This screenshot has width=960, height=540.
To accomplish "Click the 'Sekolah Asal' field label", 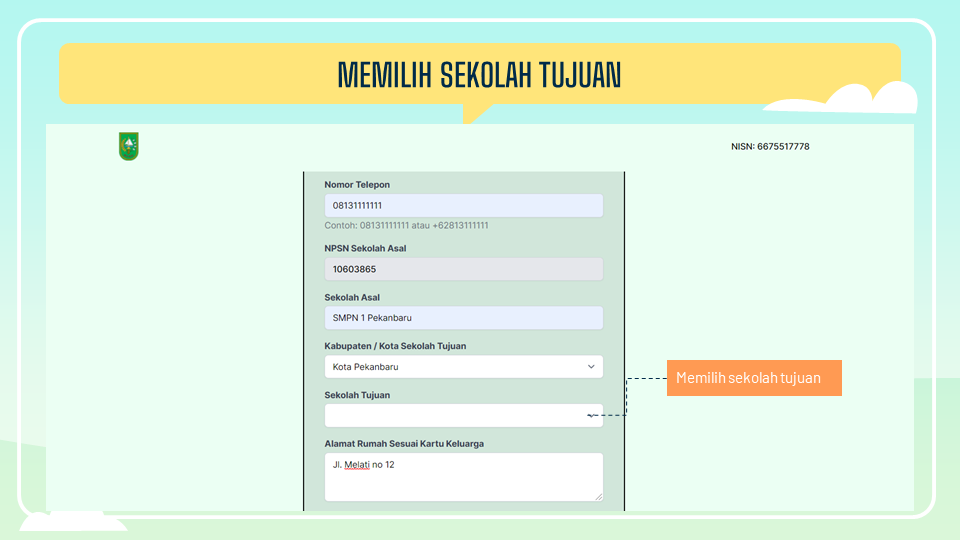I will coord(352,297).
